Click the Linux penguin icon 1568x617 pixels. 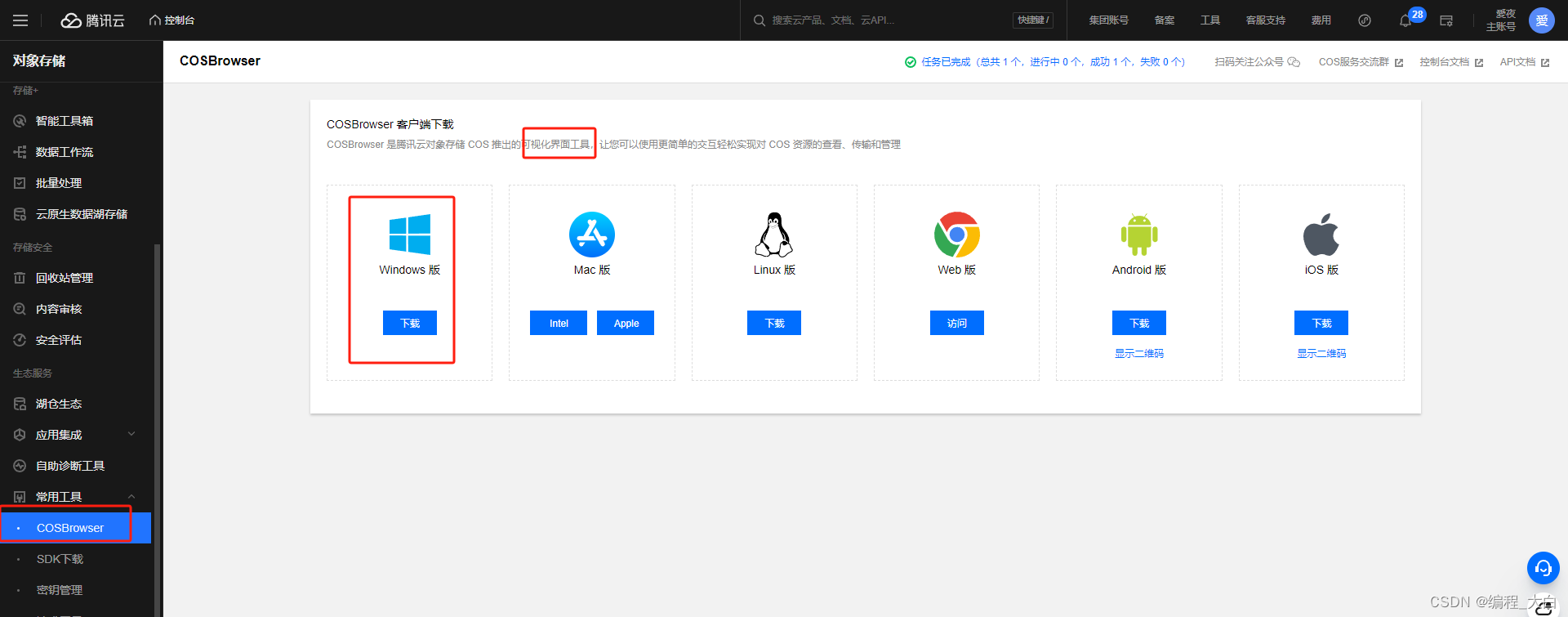tap(774, 235)
